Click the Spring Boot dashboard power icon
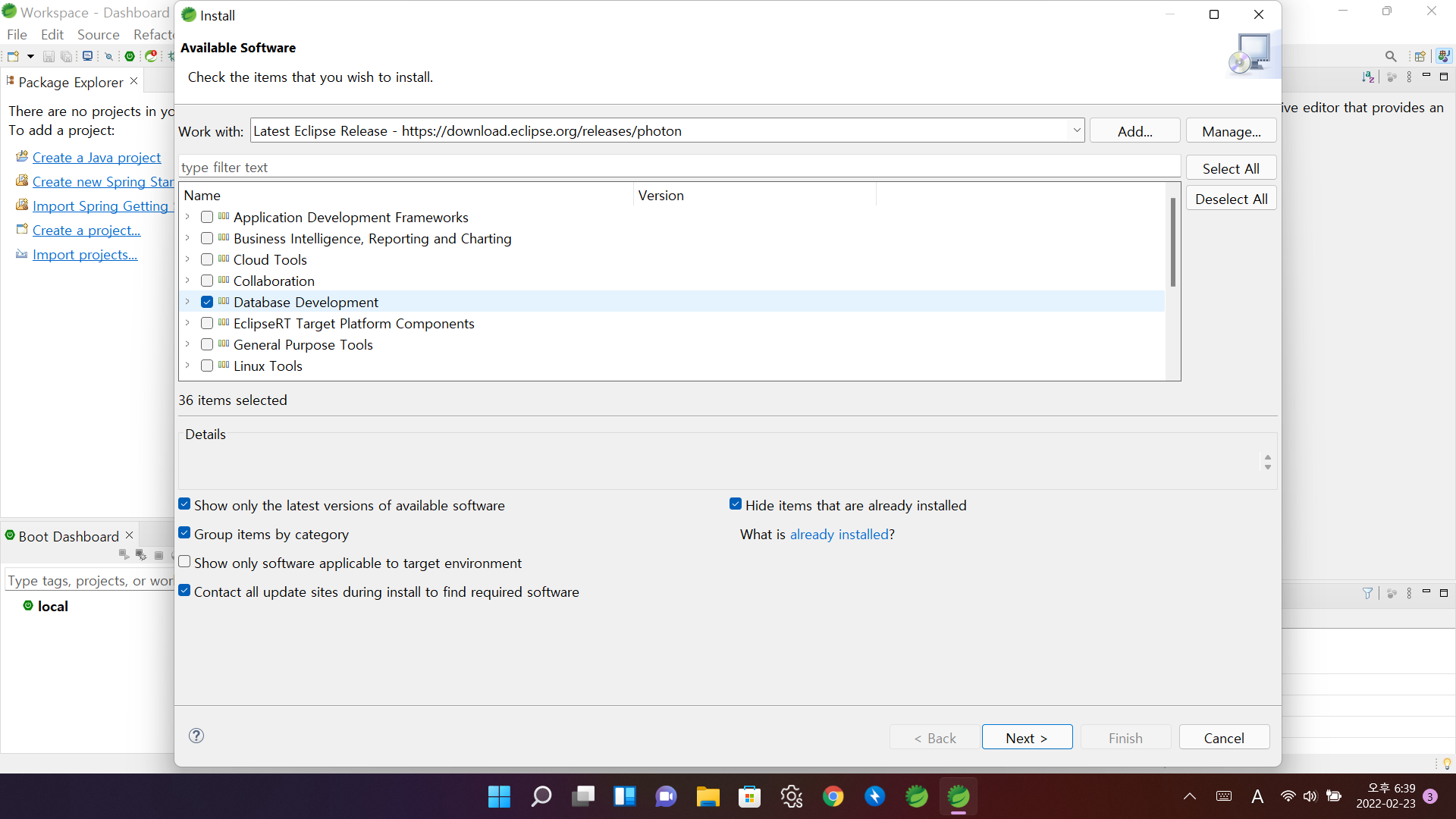Screen dimensions: 1456x819 coord(130,56)
